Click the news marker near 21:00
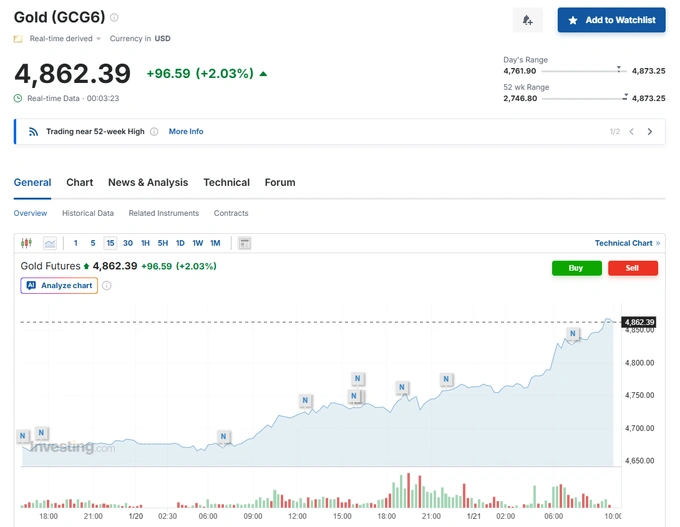680x527 pixels. pos(446,379)
